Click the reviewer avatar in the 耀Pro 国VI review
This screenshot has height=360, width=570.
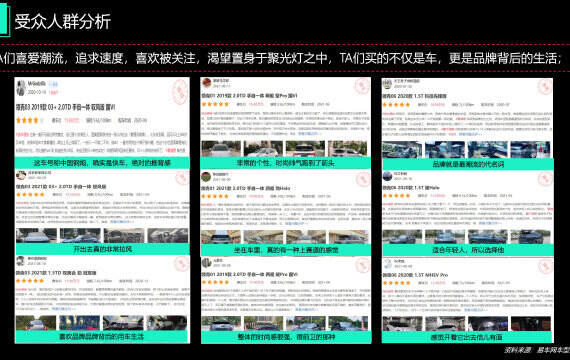tap(206, 263)
